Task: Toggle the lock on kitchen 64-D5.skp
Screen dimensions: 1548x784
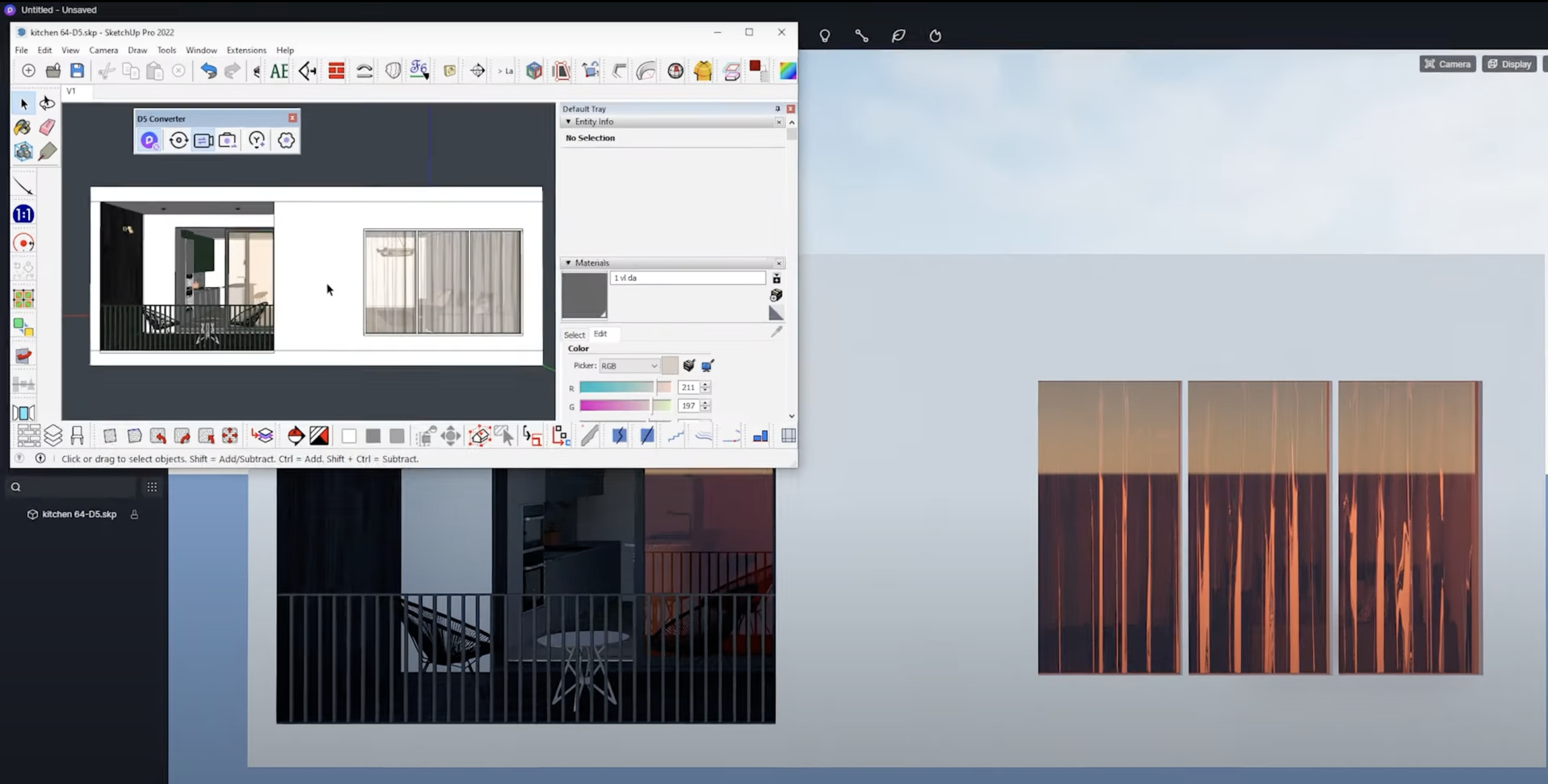Action: [x=134, y=514]
